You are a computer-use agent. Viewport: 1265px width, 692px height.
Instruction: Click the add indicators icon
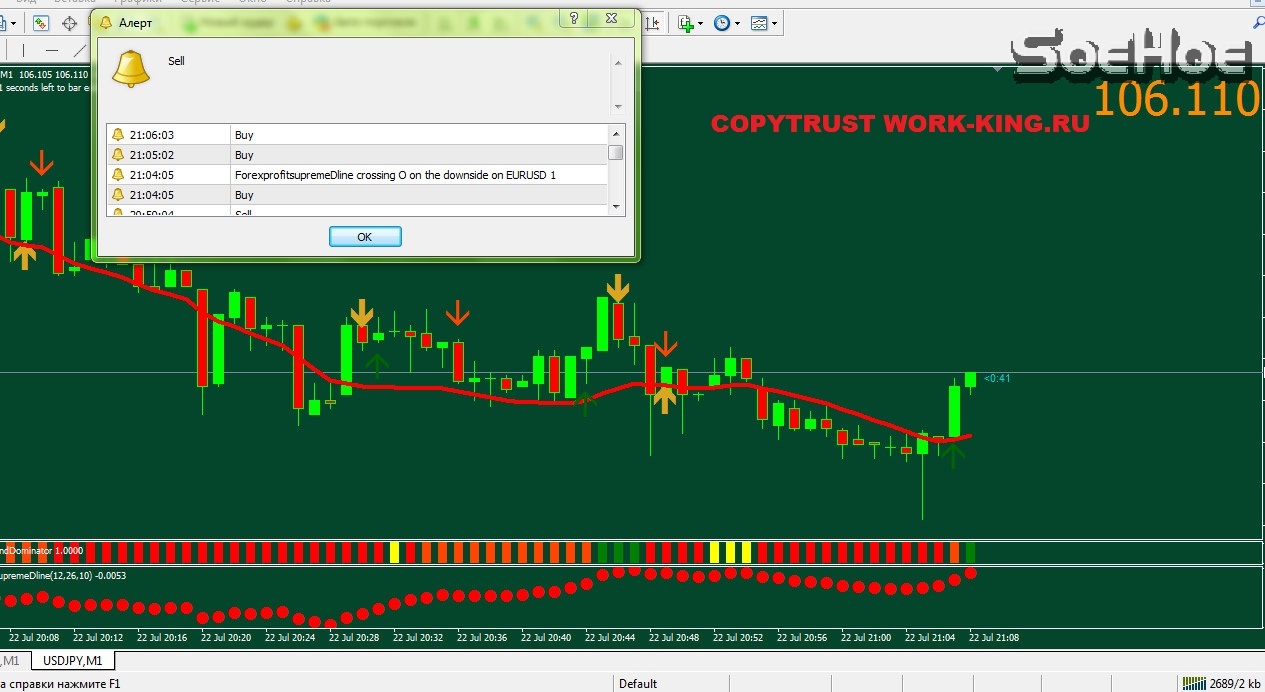(685, 23)
